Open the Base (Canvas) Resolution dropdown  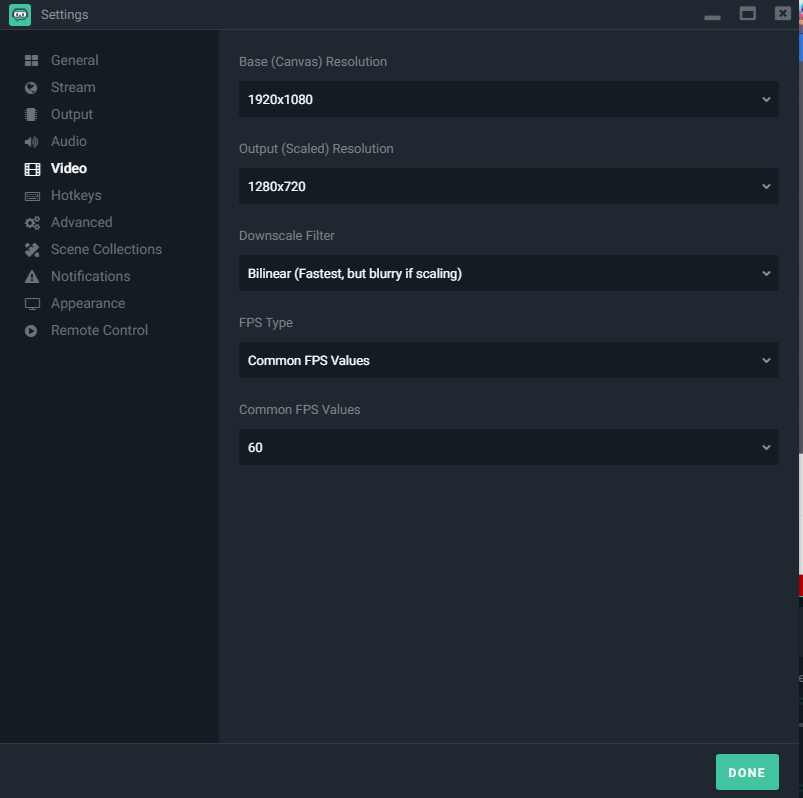[x=508, y=99]
